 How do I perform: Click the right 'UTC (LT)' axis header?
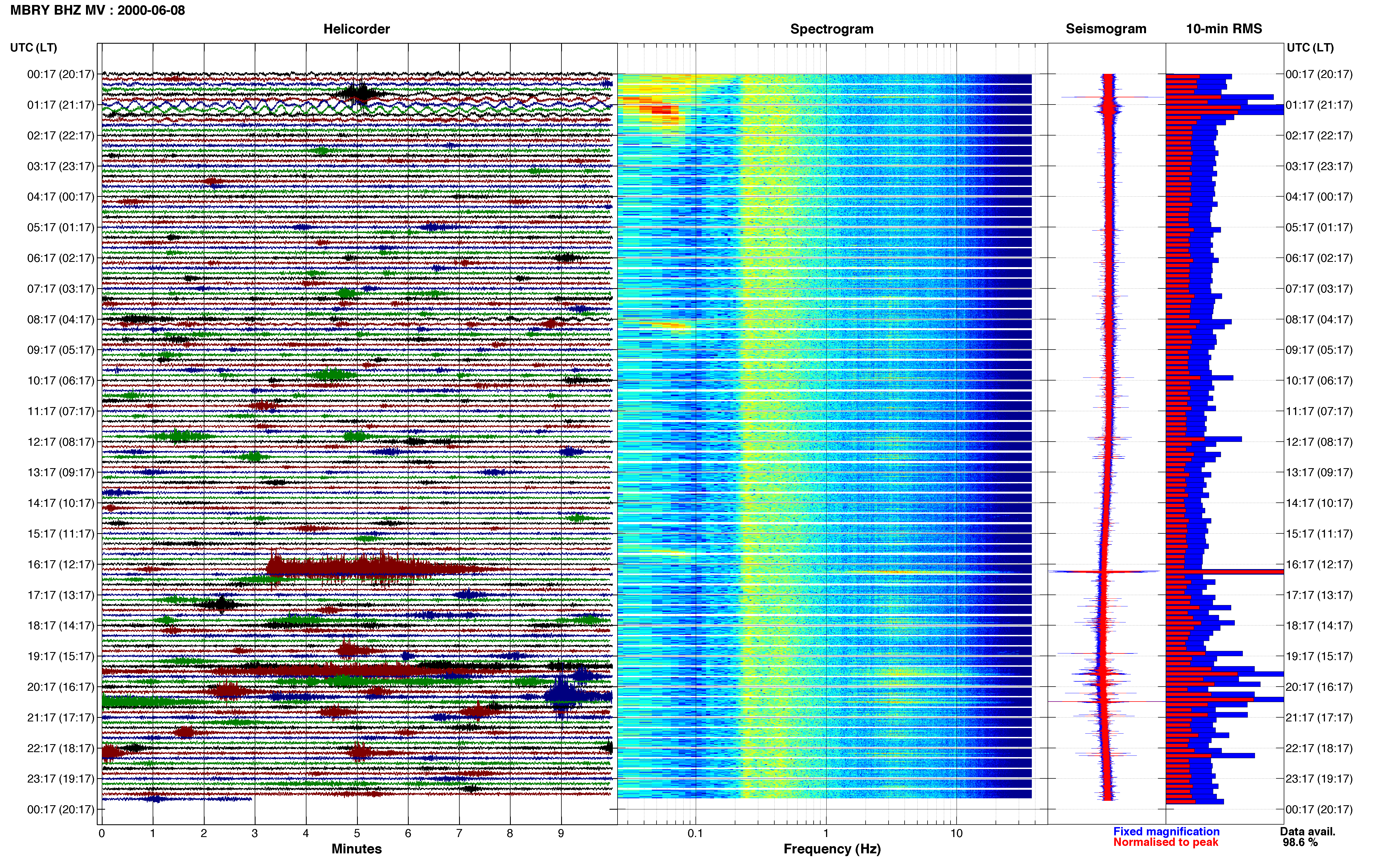pyautogui.click(x=1310, y=48)
